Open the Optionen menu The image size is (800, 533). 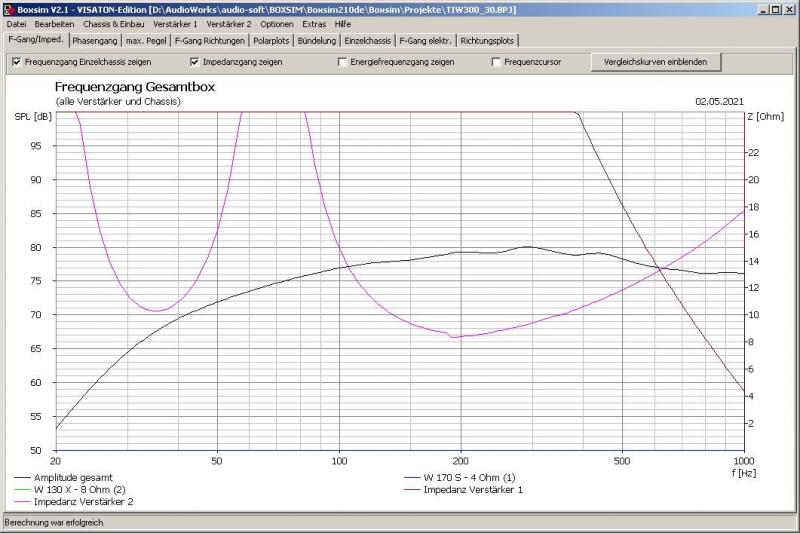click(277, 23)
